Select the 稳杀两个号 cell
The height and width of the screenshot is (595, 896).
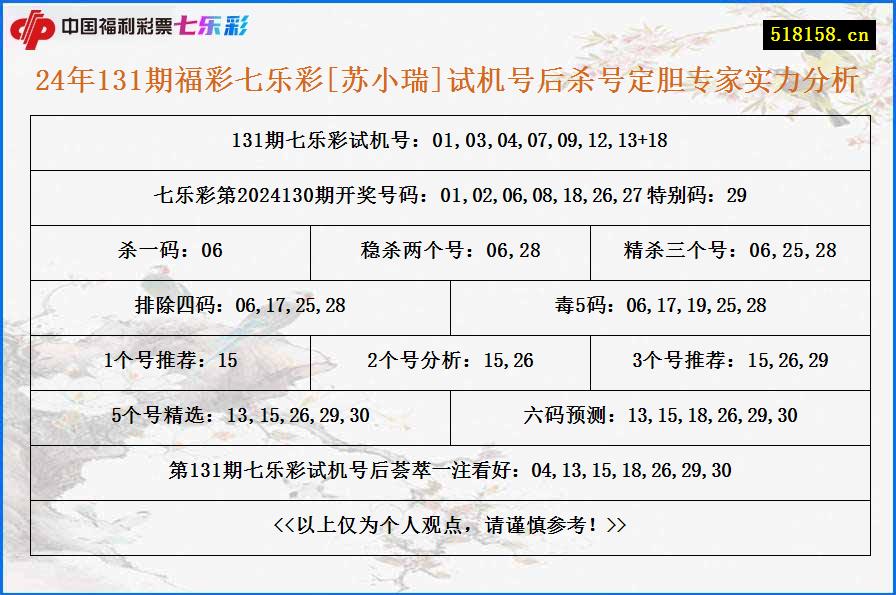click(x=450, y=252)
